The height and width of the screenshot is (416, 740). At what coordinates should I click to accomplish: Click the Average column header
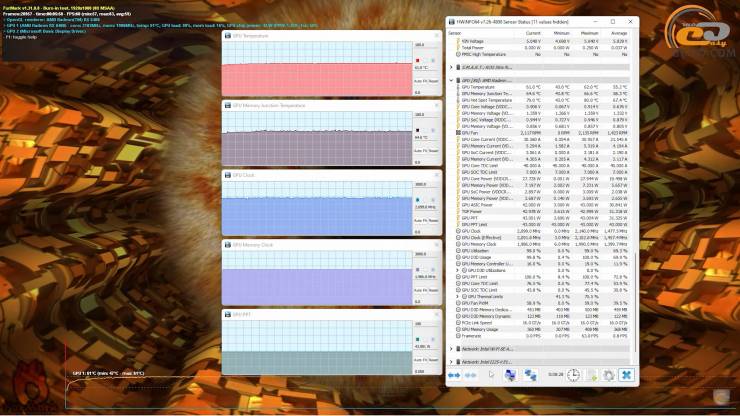click(x=619, y=34)
